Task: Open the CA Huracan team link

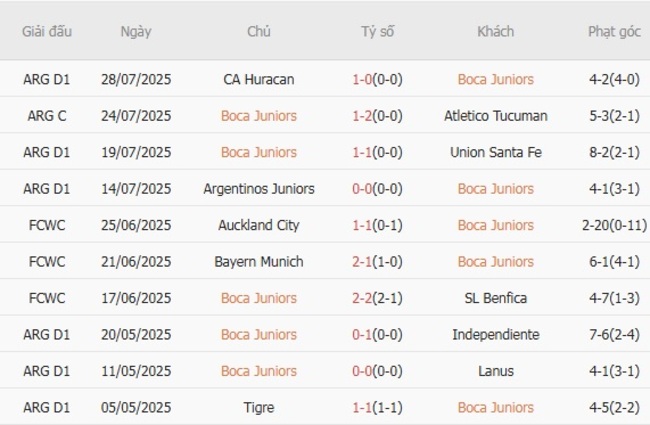Action: click(x=259, y=79)
